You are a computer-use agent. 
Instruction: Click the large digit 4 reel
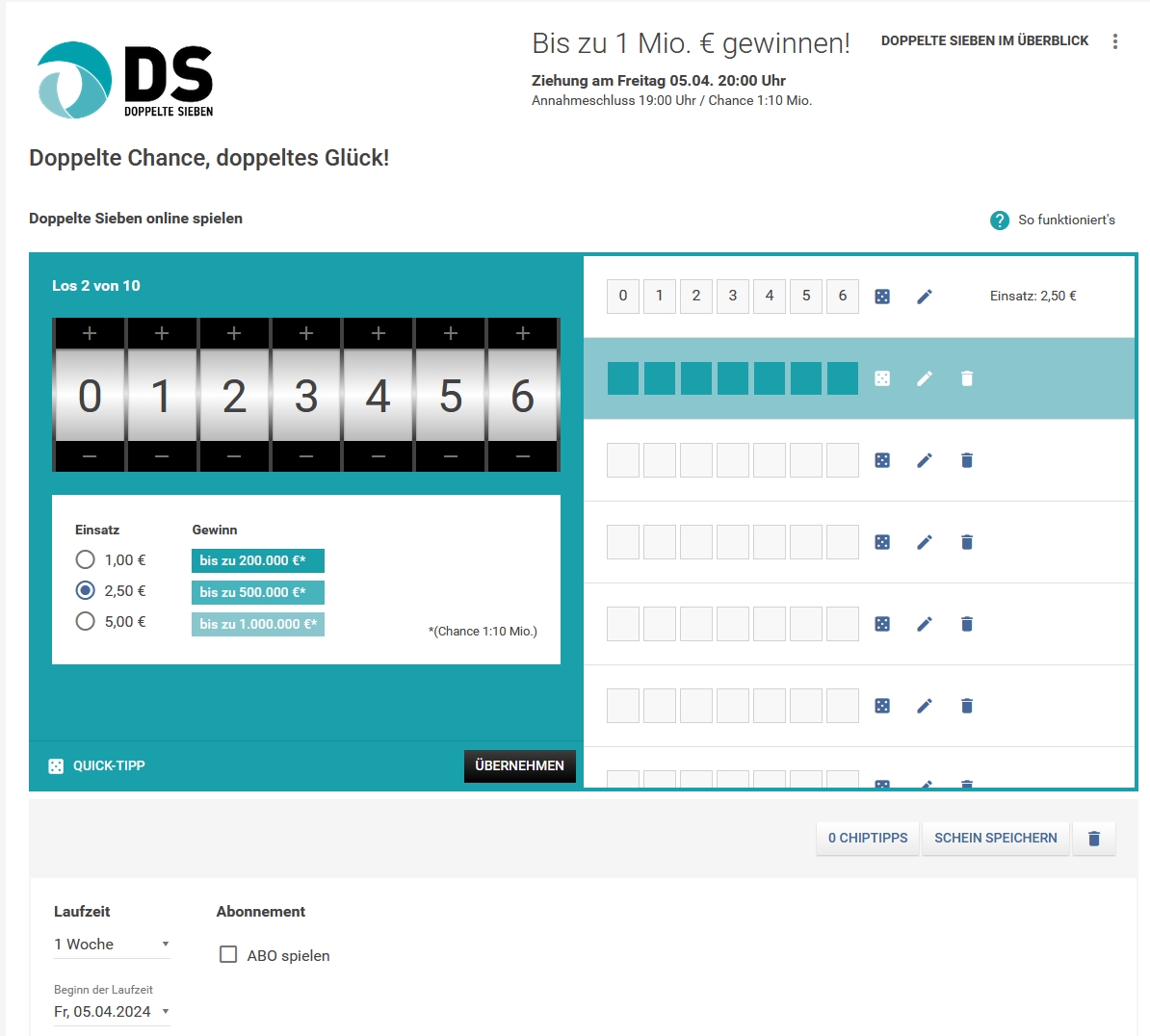(x=379, y=395)
